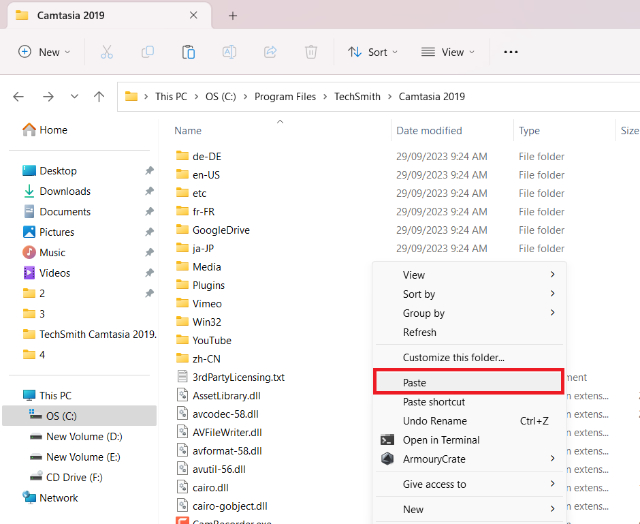
Task: Unpin Desktop via its pin icon
Action: [149, 171]
